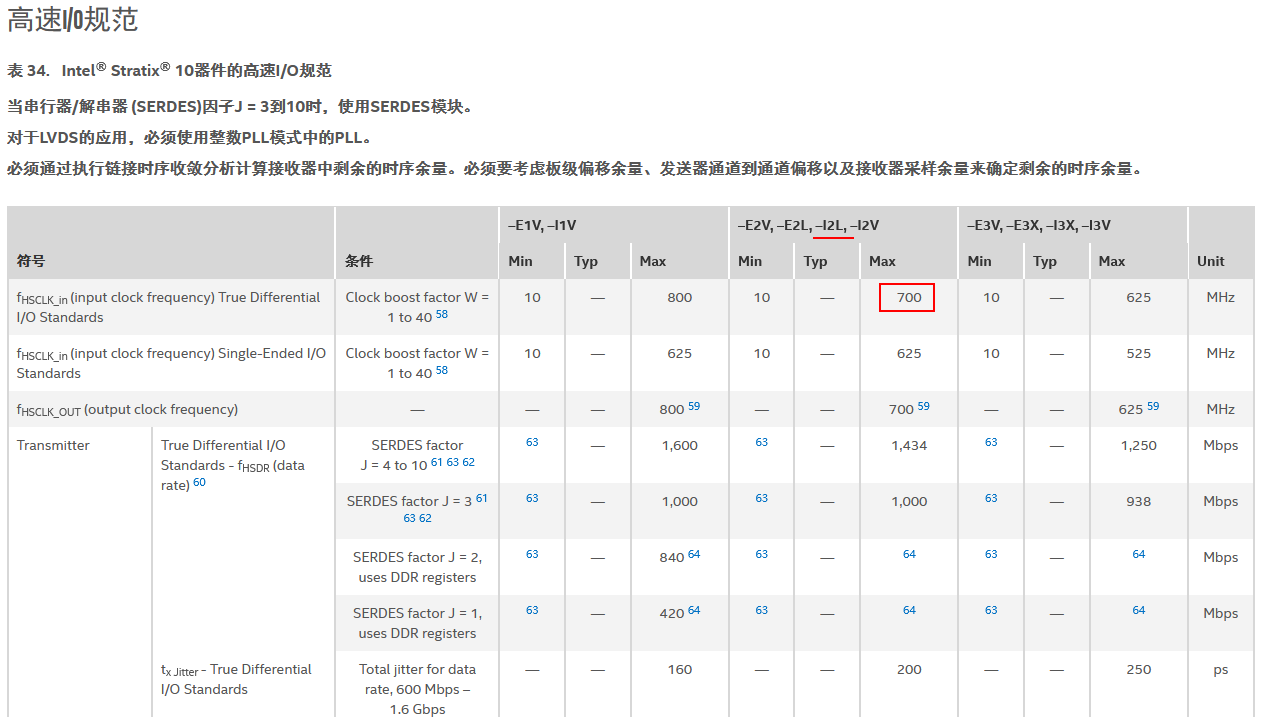Select the red-highlighted 700 MHz value
Screen dimensions: 1283x717
pos(907,297)
